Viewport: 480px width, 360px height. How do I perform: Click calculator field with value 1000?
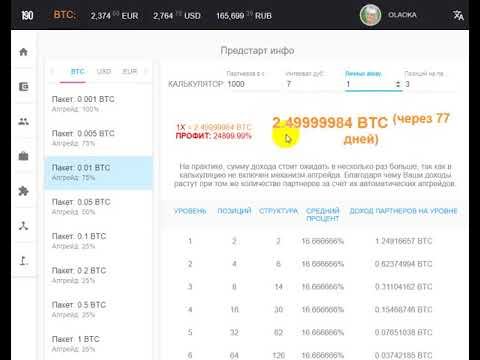tap(253, 84)
